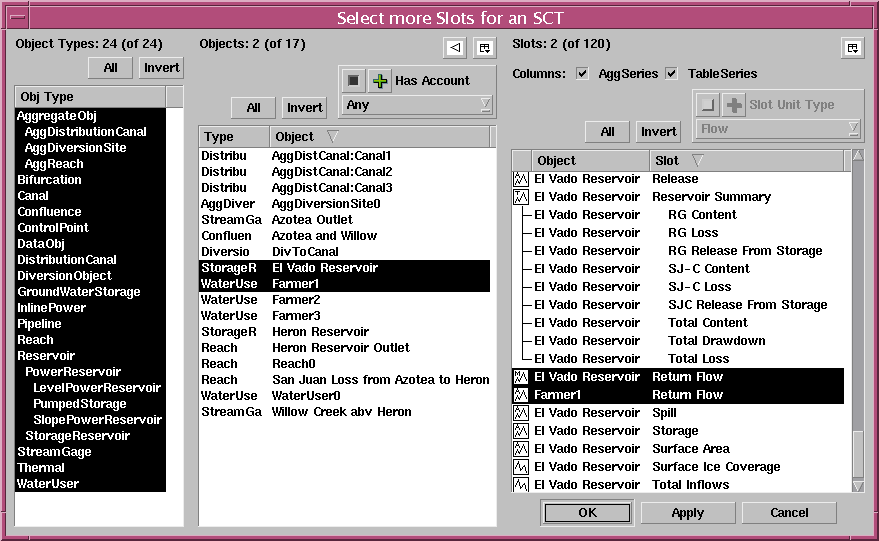Open the Has Account 'Any' dropdown
The width and height of the screenshot is (879, 541).
[x=418, y=105]
